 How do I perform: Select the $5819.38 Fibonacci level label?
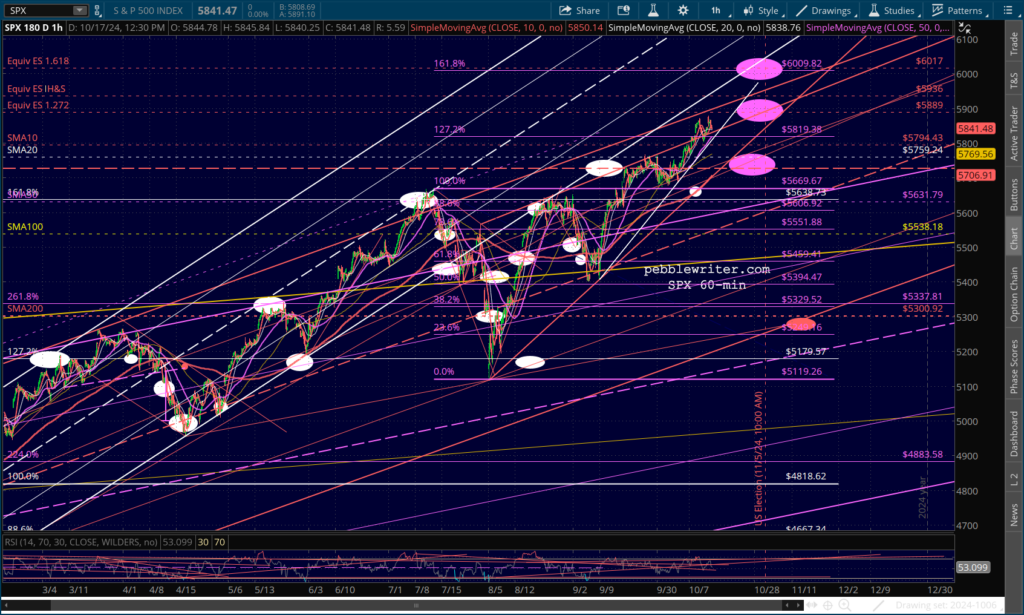click(x=801, y=129)
